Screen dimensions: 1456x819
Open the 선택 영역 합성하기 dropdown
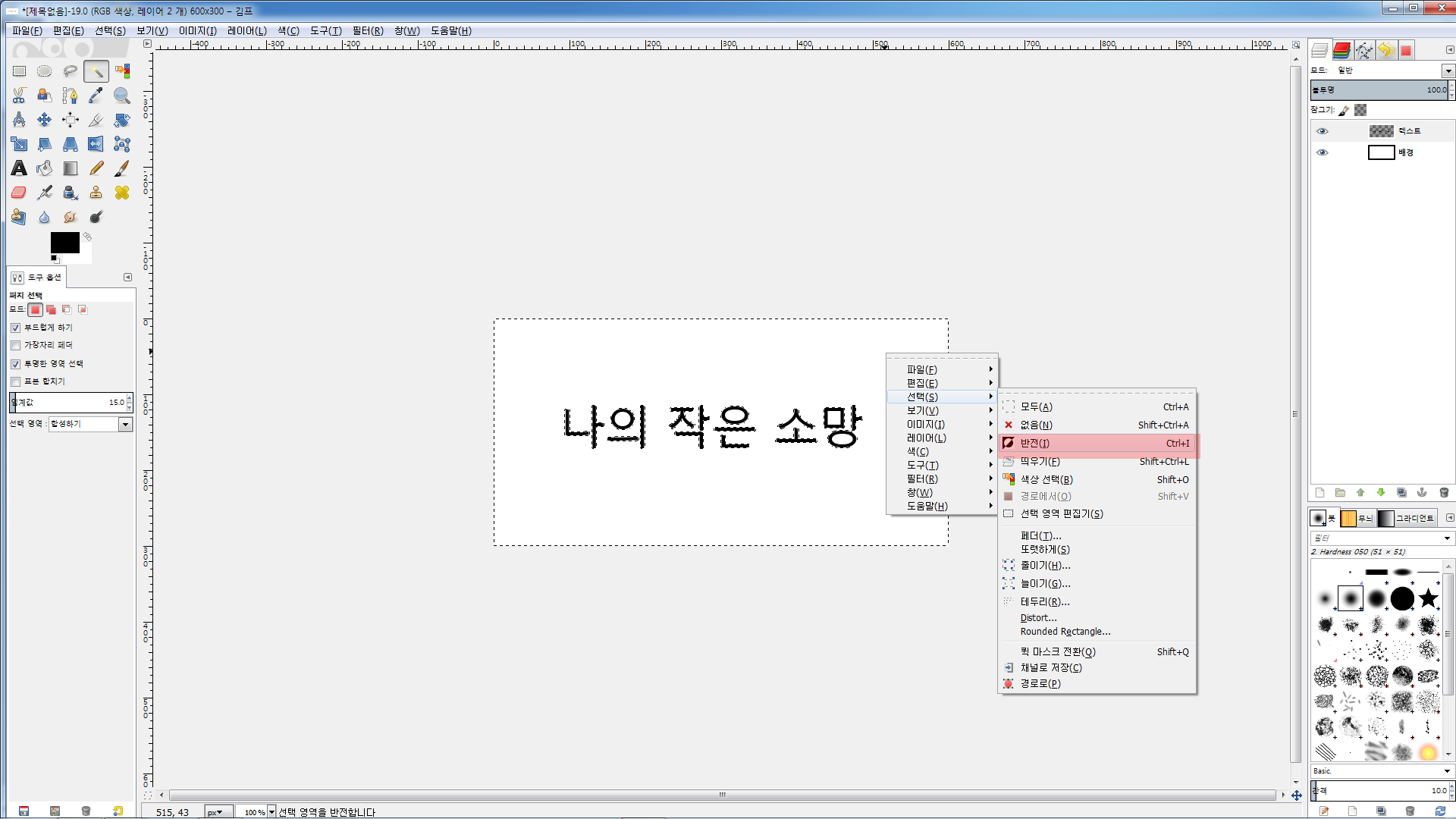(125, 425)
